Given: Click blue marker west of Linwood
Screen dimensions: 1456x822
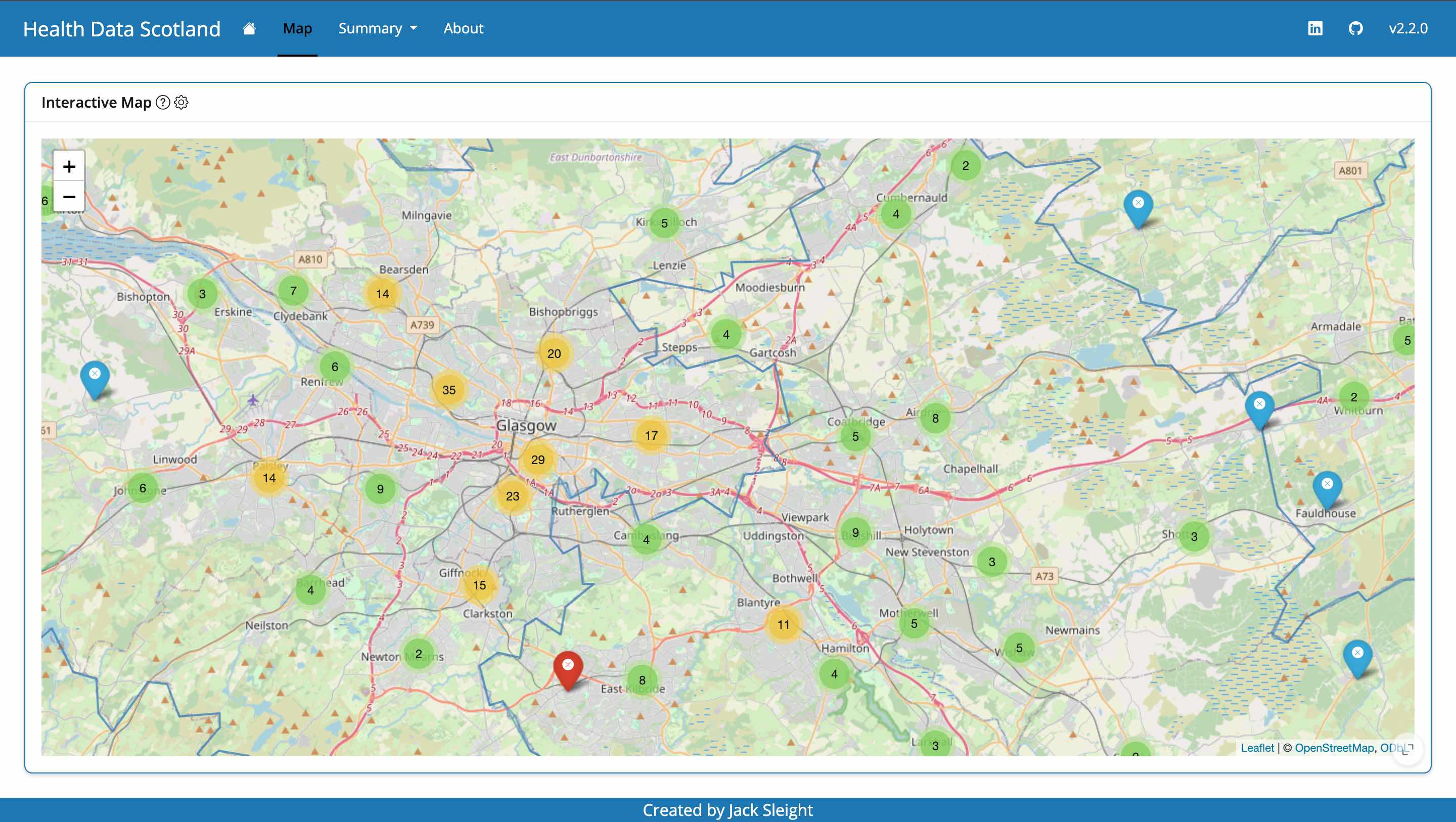Looking at the screenshot, I should tap(95, 378).
